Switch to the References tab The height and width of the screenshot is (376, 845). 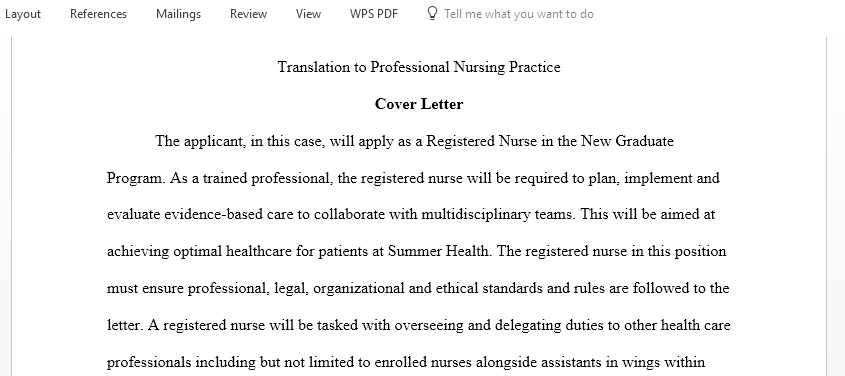(98, 14)
